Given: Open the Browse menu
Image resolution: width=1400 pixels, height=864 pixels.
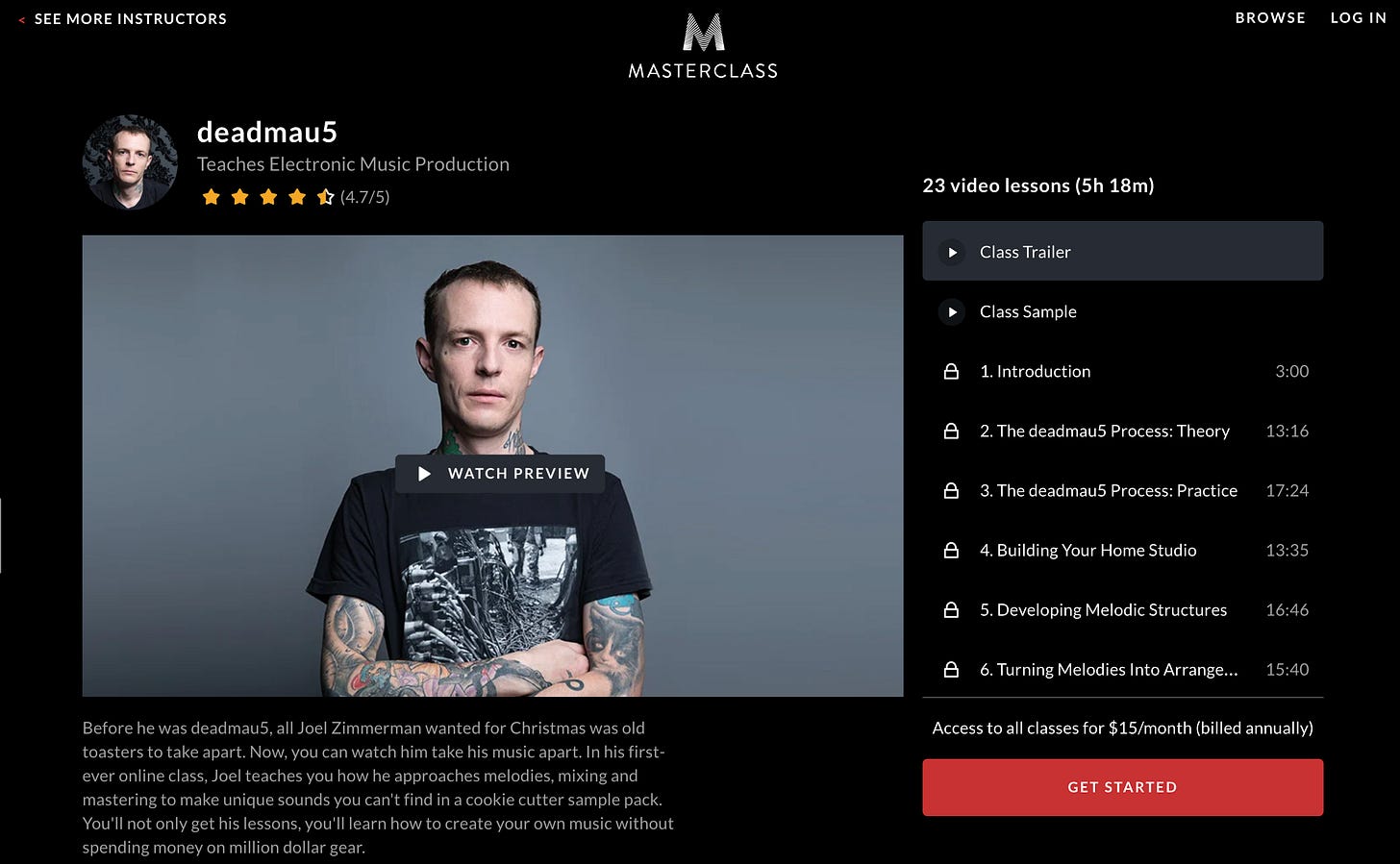Looking at the screenshot, I should tap(1270, 18).
